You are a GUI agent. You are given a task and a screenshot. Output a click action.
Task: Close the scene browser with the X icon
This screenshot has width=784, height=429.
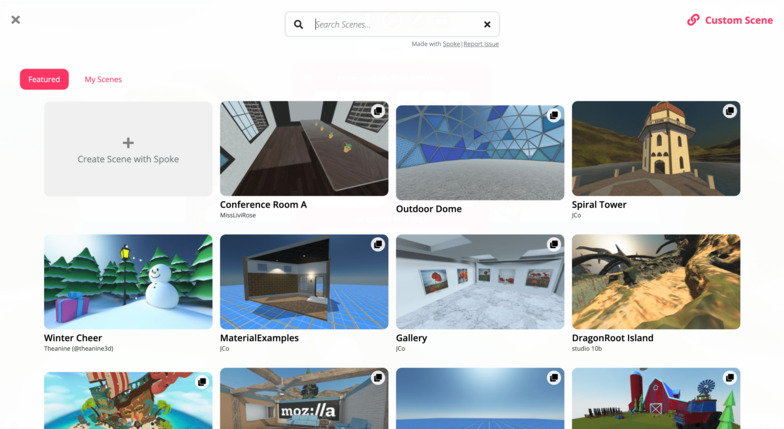16,20
